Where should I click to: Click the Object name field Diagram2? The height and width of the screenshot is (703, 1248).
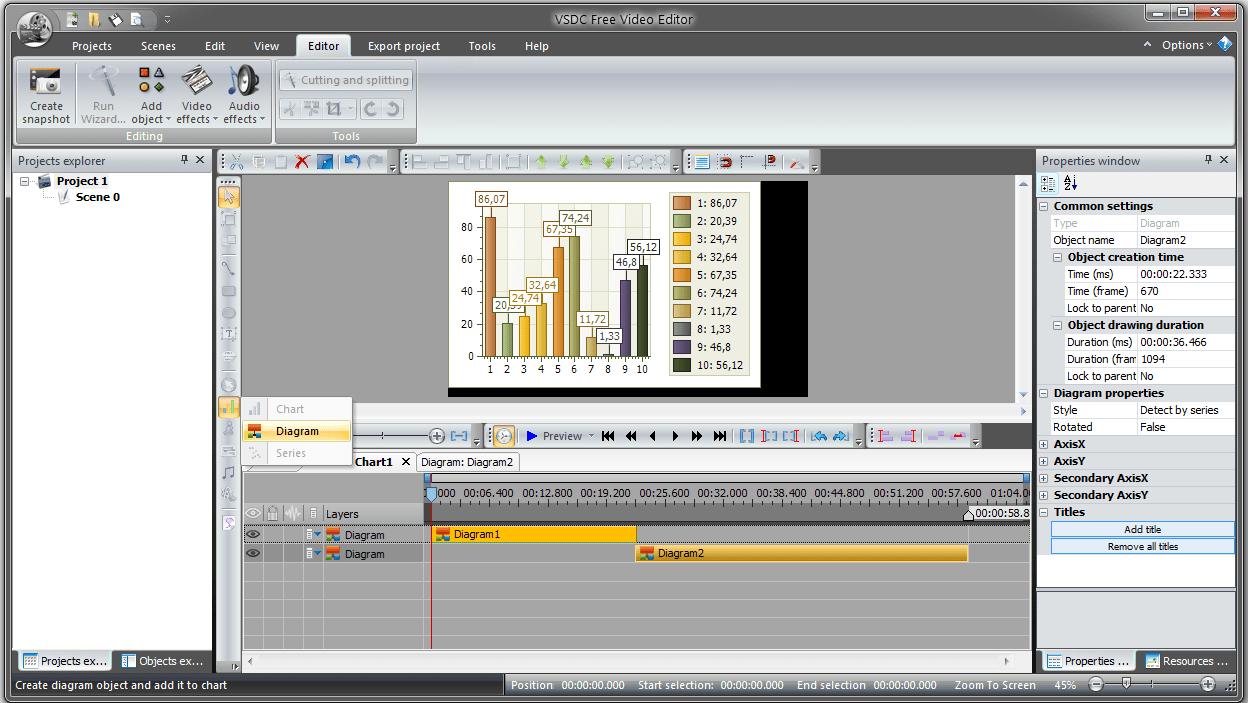(1186, 240)
